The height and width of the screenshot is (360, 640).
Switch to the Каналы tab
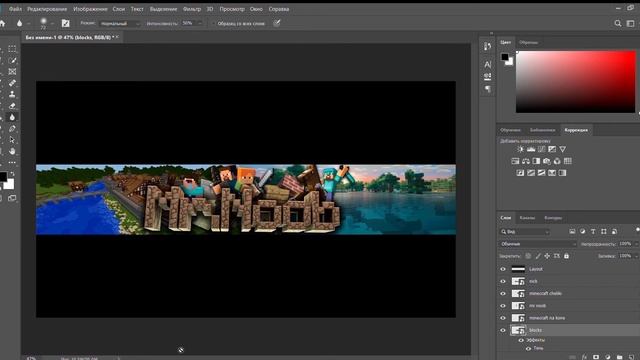click(527, 218)
